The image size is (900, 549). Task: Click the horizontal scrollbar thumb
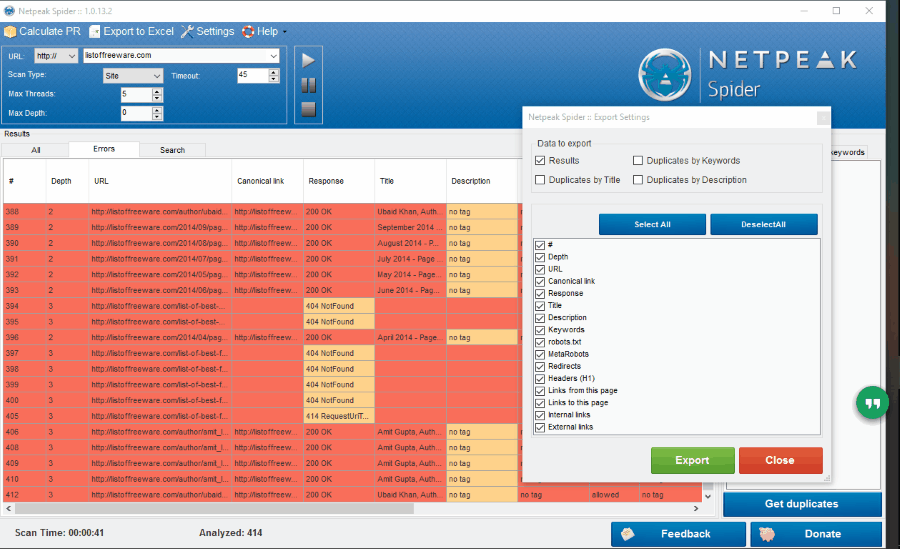click(214, 509)
